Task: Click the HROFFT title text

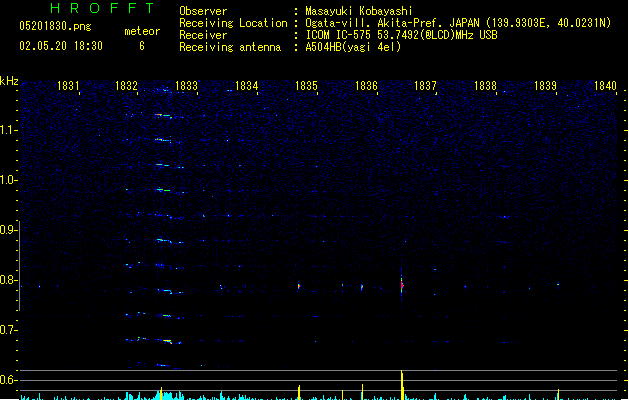Action: pyautogui.click(x=102, y=8)
